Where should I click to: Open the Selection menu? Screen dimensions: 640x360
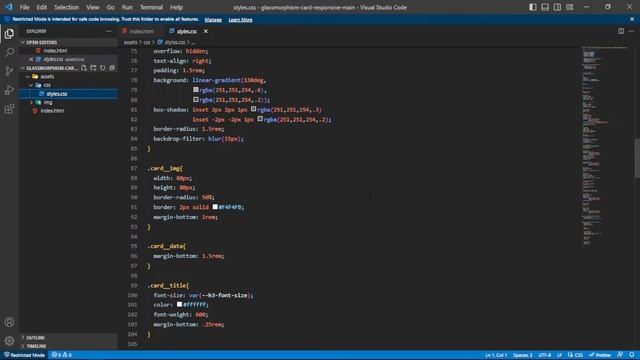(67, 7)
